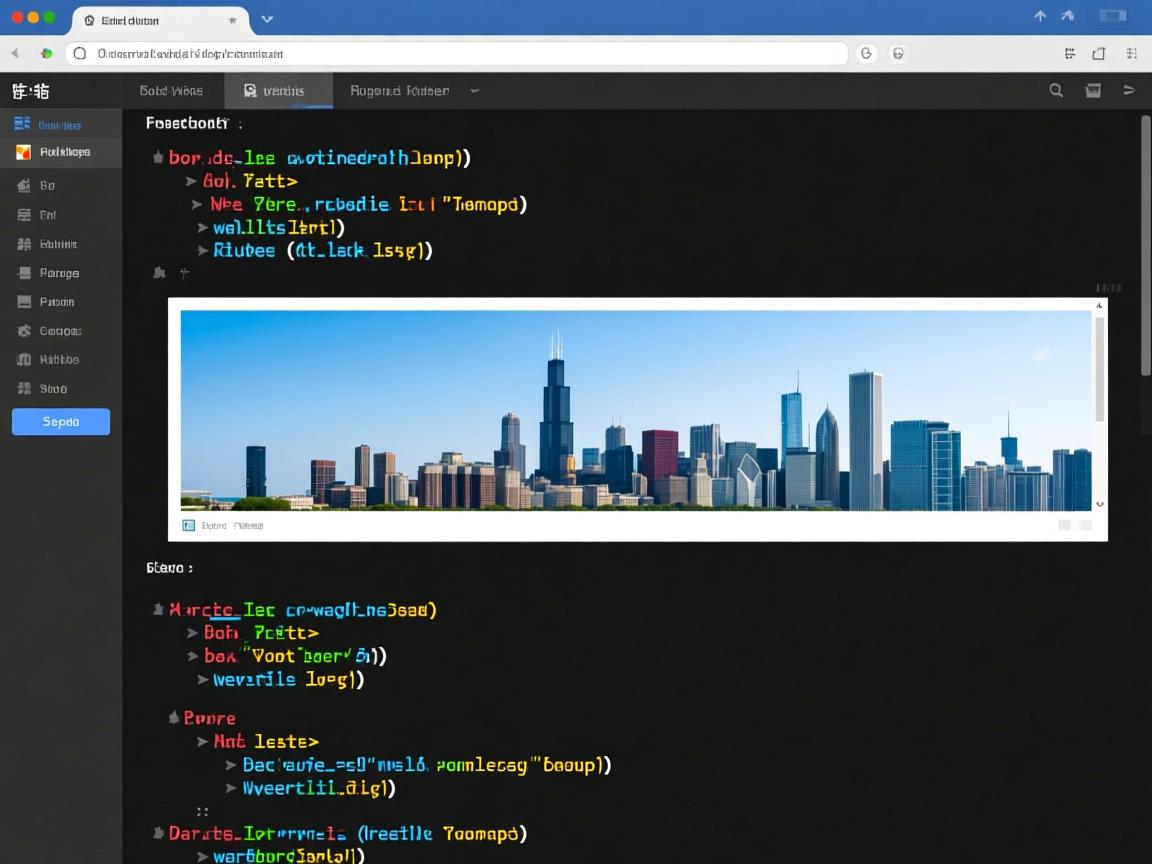Screen dimensions: 1152x864
Task: Click the first round icon right of address bar
Action: [866, 54]
